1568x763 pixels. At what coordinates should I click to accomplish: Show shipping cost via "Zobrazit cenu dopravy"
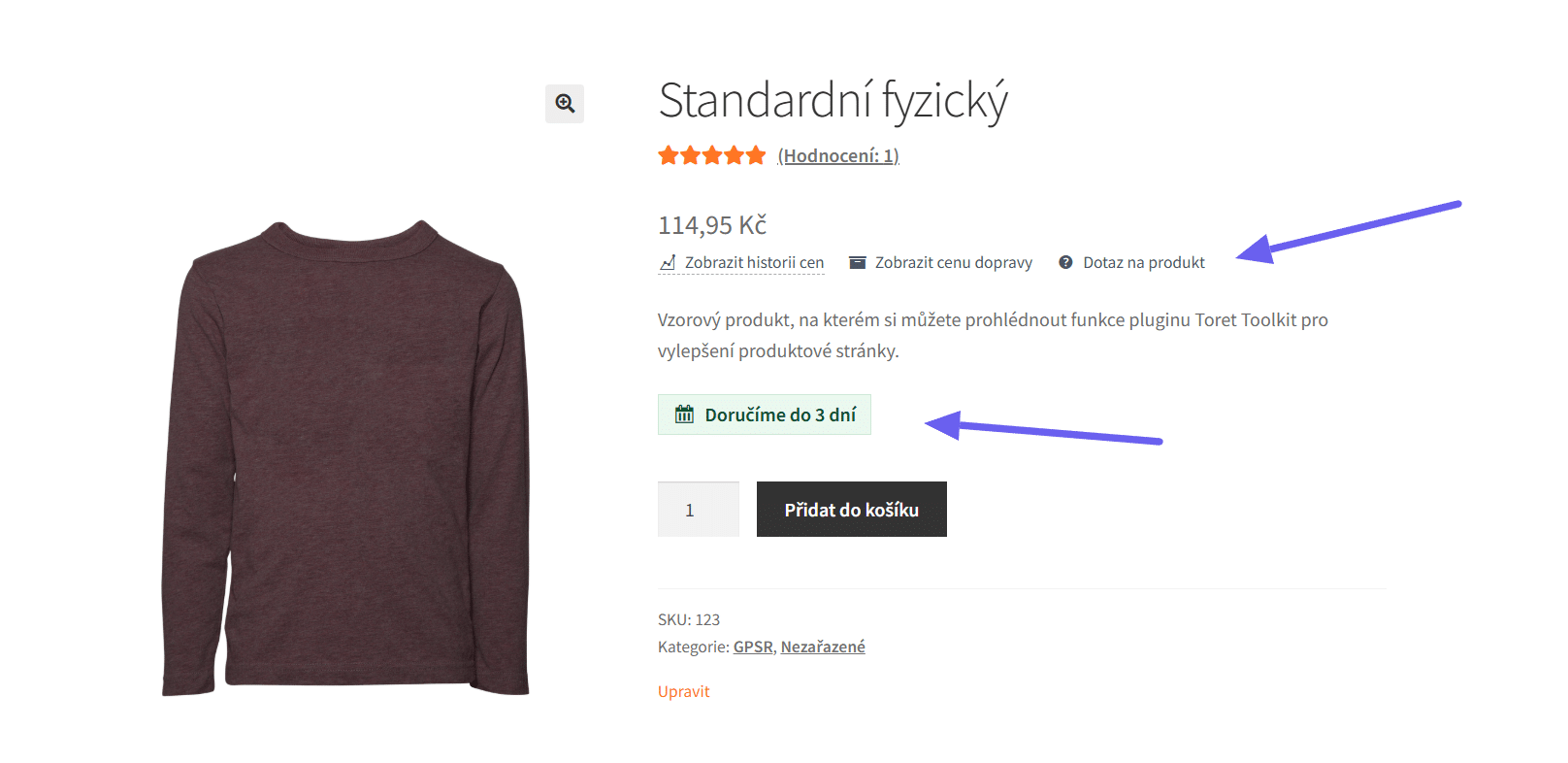(x=953, y=262)
